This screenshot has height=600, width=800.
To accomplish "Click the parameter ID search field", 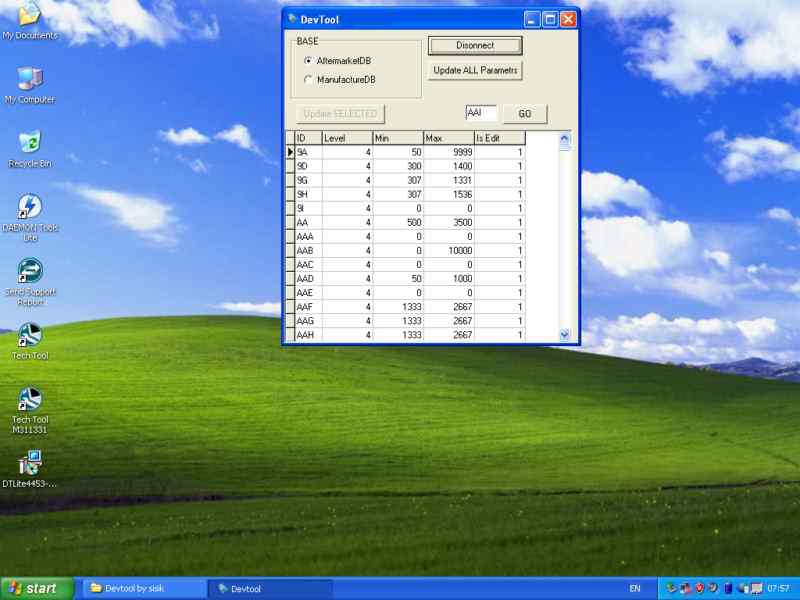I will [x=481, y=113].
